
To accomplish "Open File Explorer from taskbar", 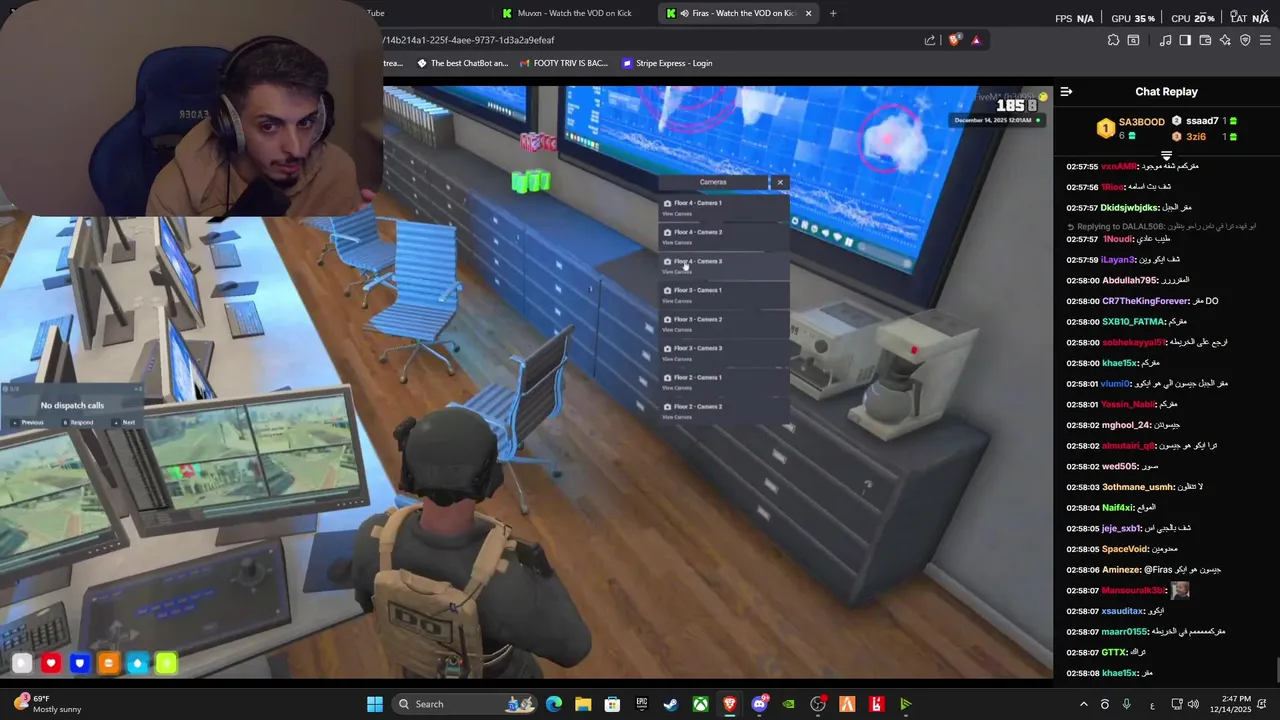I will tap(583, 704).
